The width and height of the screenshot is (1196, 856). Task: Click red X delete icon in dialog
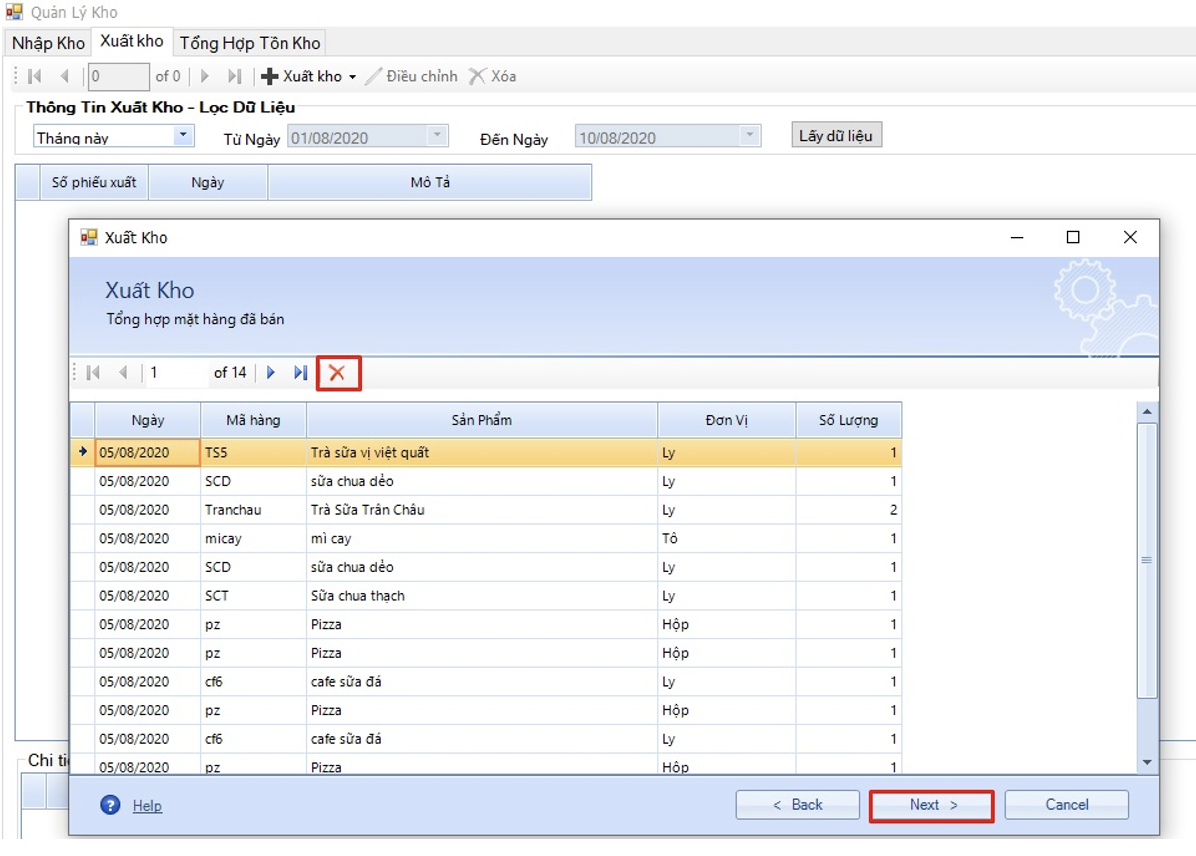click(337, 373)
